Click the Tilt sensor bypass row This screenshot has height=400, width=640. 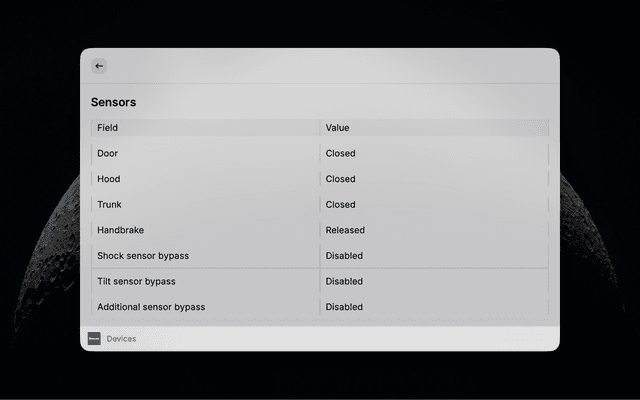tap(320, 281)
